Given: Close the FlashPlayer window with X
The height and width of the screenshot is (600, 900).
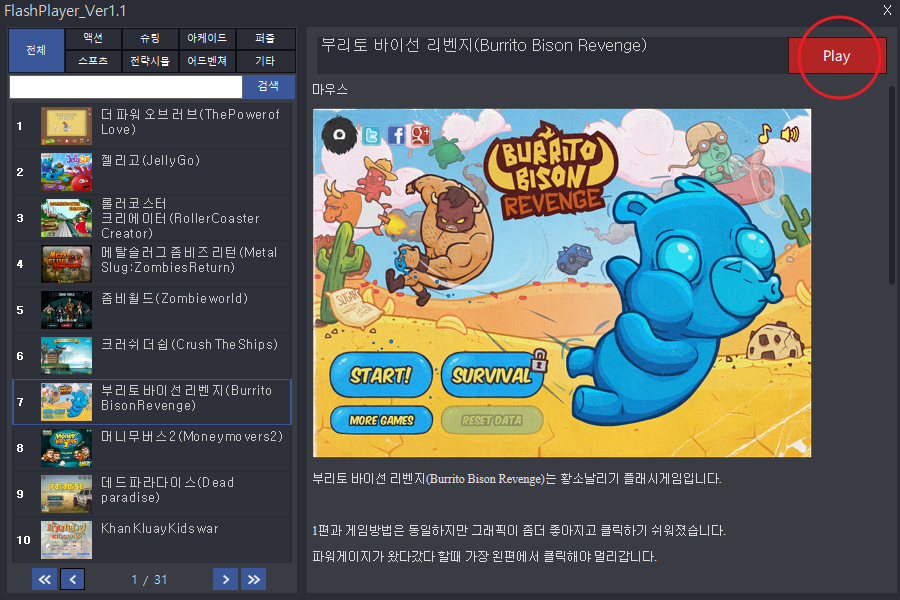Looking at the screenshot, I should pyautogui.click(x=887, y=10).
